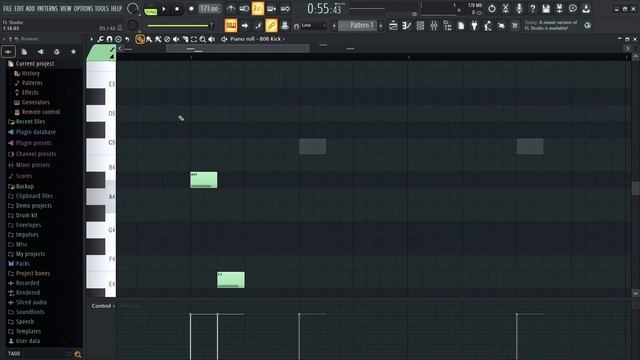Open the TOOLS menu
The height and width of the screenshot is (360, 640).
[x=102, y=8]
